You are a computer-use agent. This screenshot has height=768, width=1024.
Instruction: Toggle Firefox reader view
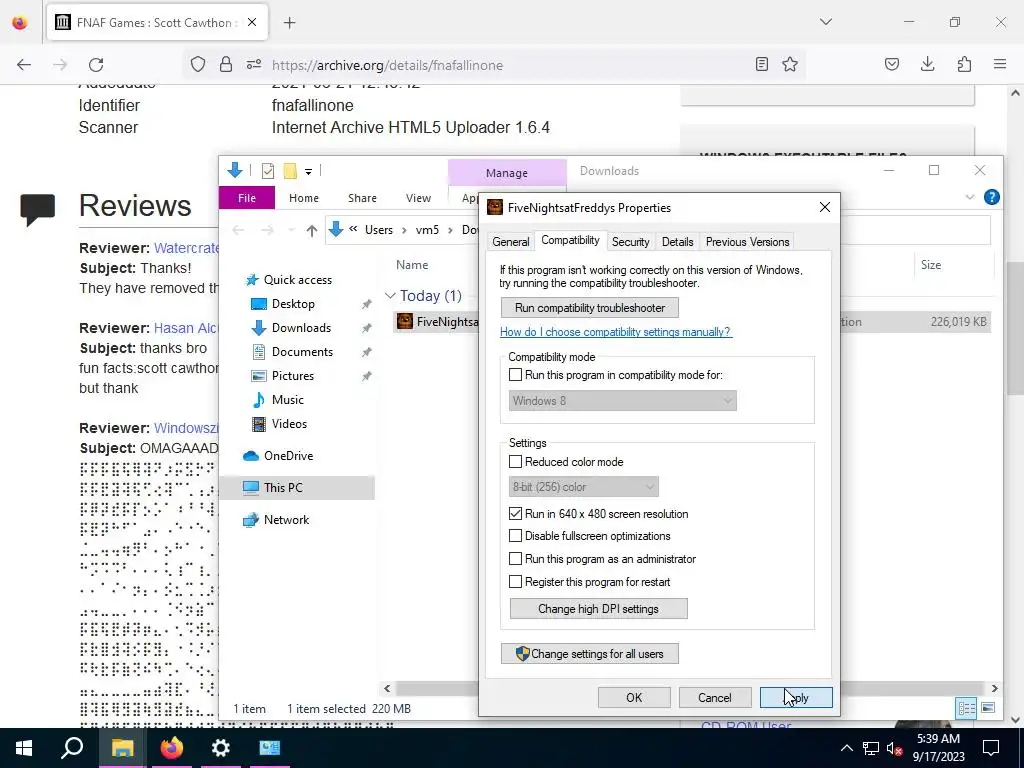coord(761,64)
